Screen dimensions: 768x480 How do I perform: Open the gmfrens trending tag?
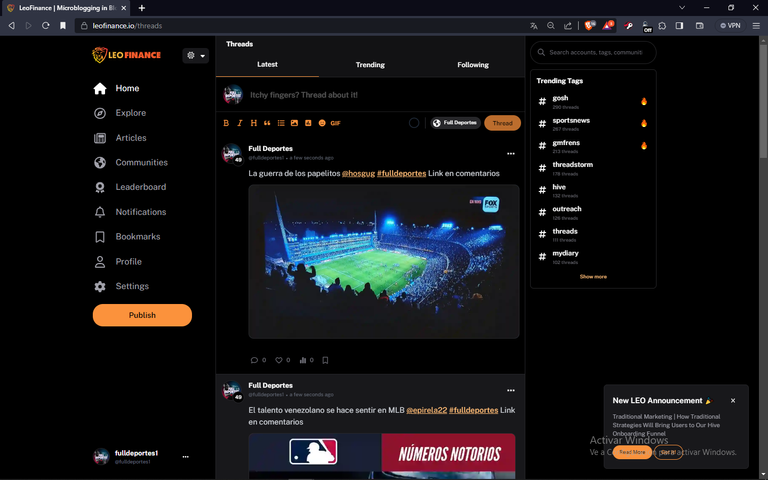pos(566,143)
